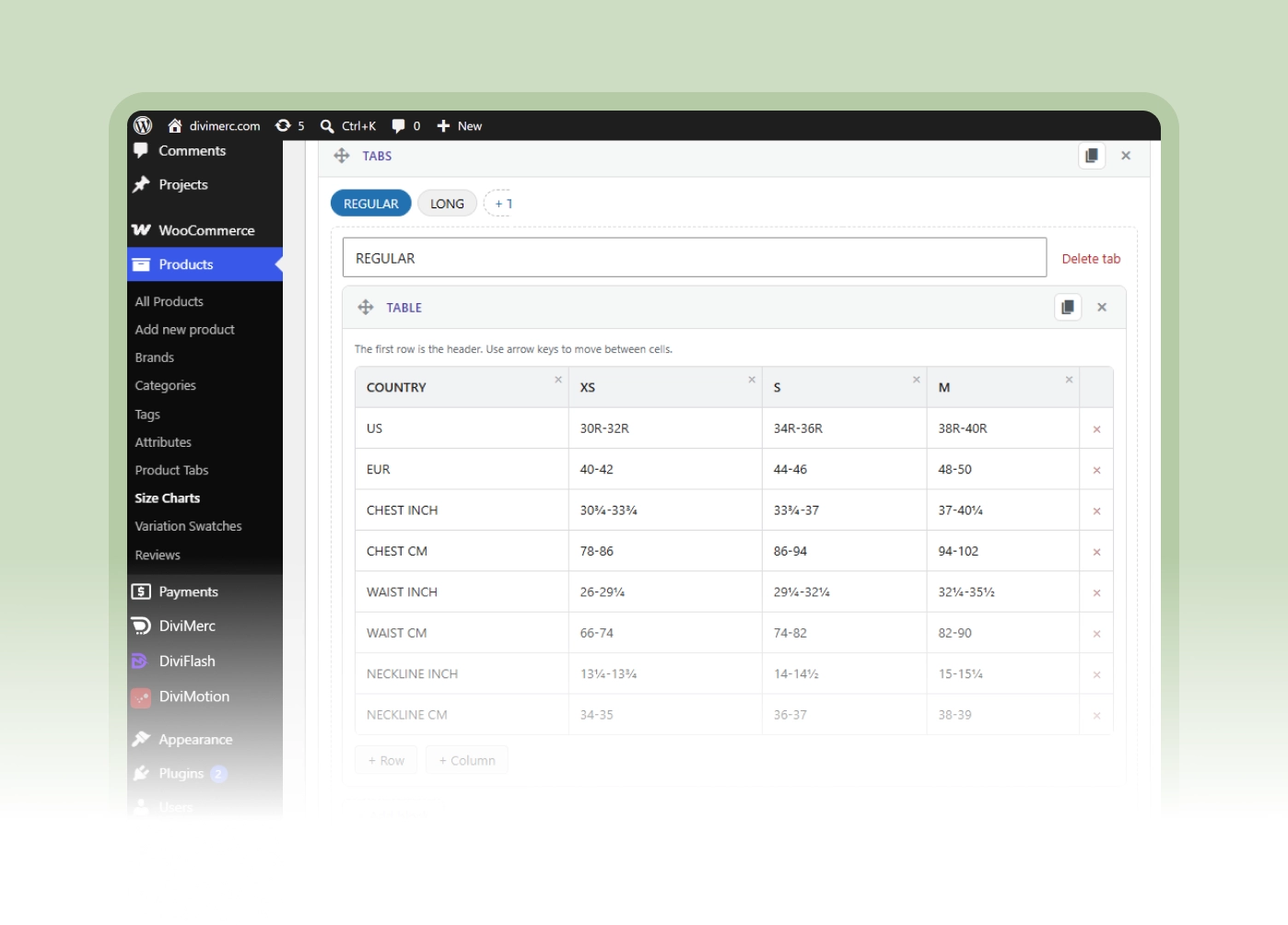
Task: Remove the TABS block
Action: pyautogui.click(x=1126, y=156)
